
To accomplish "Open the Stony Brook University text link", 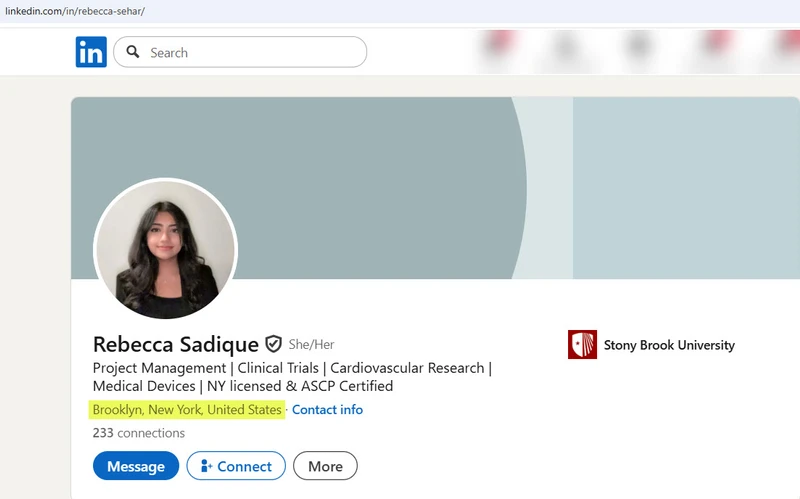I will click(x=669, y=345).
